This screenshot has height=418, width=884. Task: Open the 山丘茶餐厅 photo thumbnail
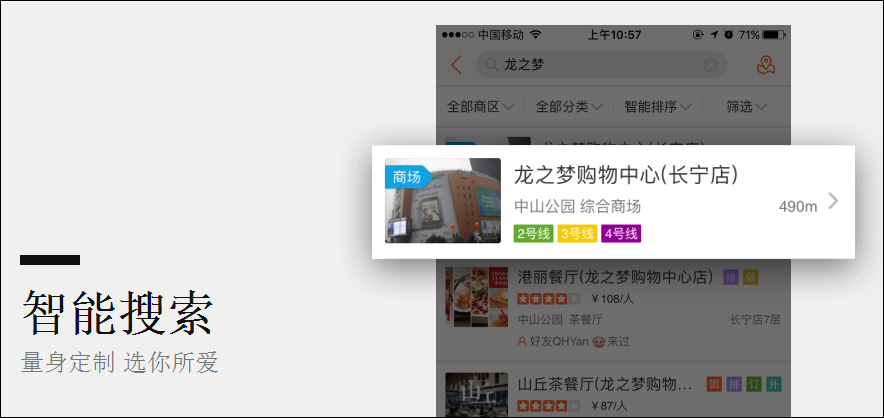click(476, 395)
